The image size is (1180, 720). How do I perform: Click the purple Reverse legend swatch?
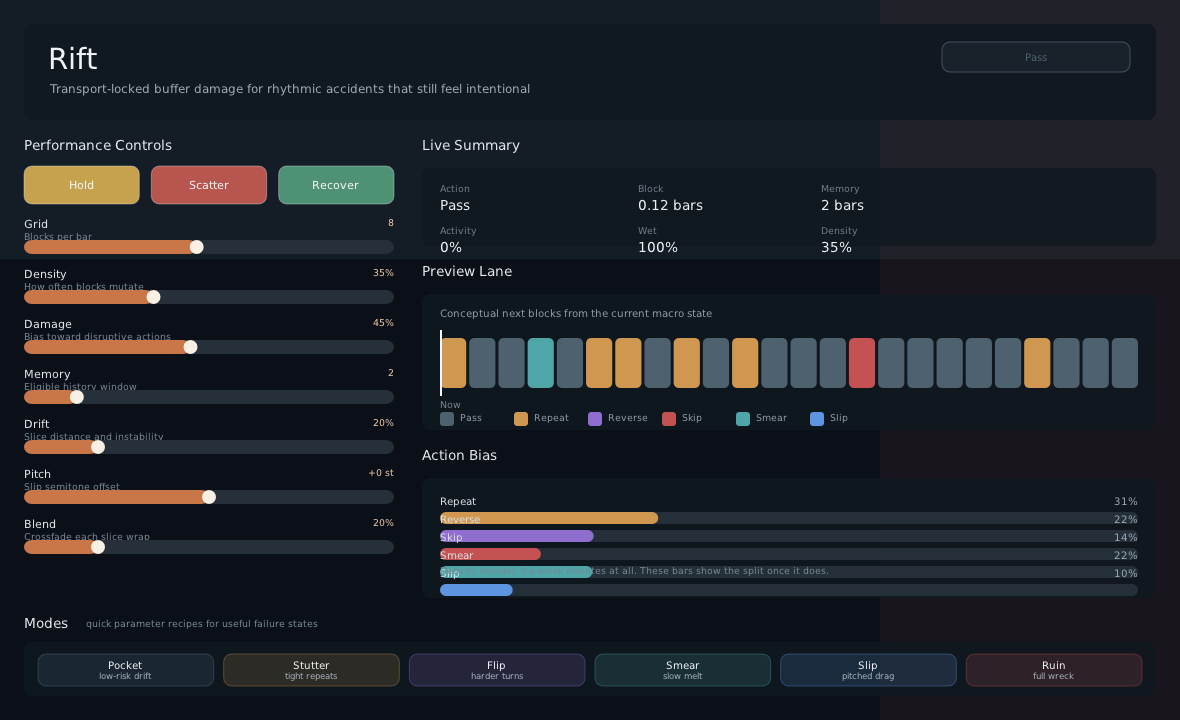pyautogui.click(x=595, y=419)
